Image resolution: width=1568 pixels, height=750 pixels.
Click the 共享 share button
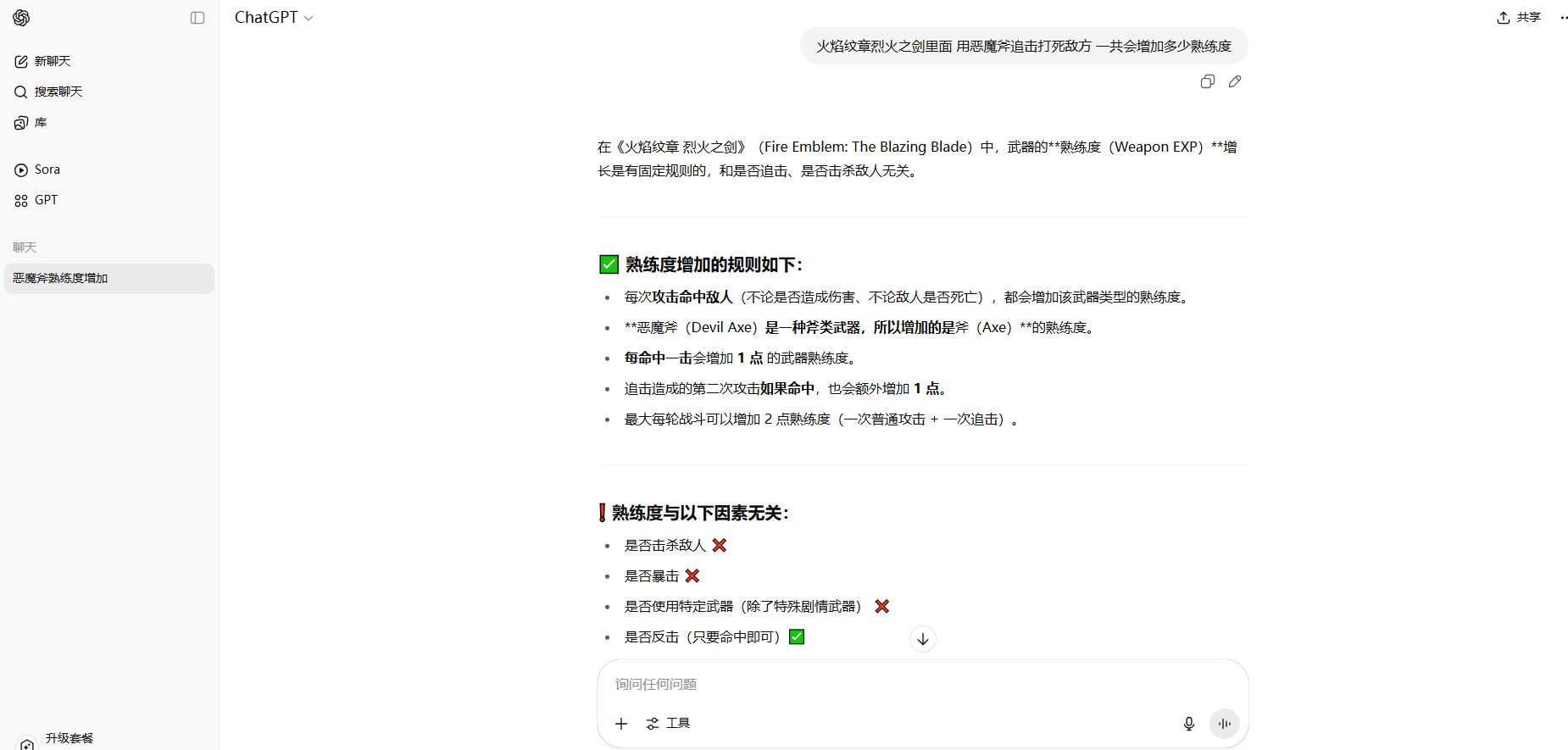(1519, 18)
